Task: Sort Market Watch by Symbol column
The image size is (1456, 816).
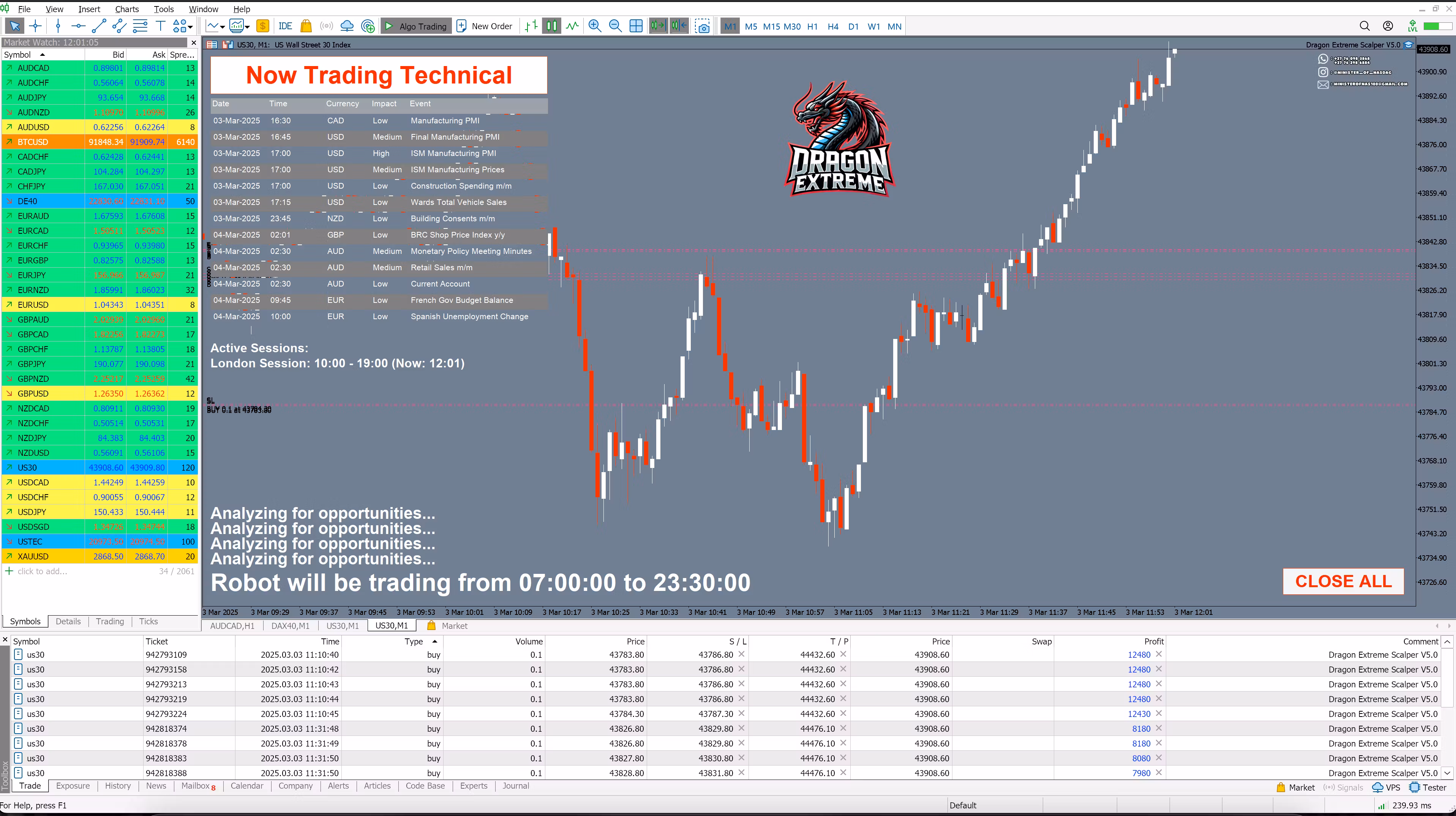Action: coord(43,55)
